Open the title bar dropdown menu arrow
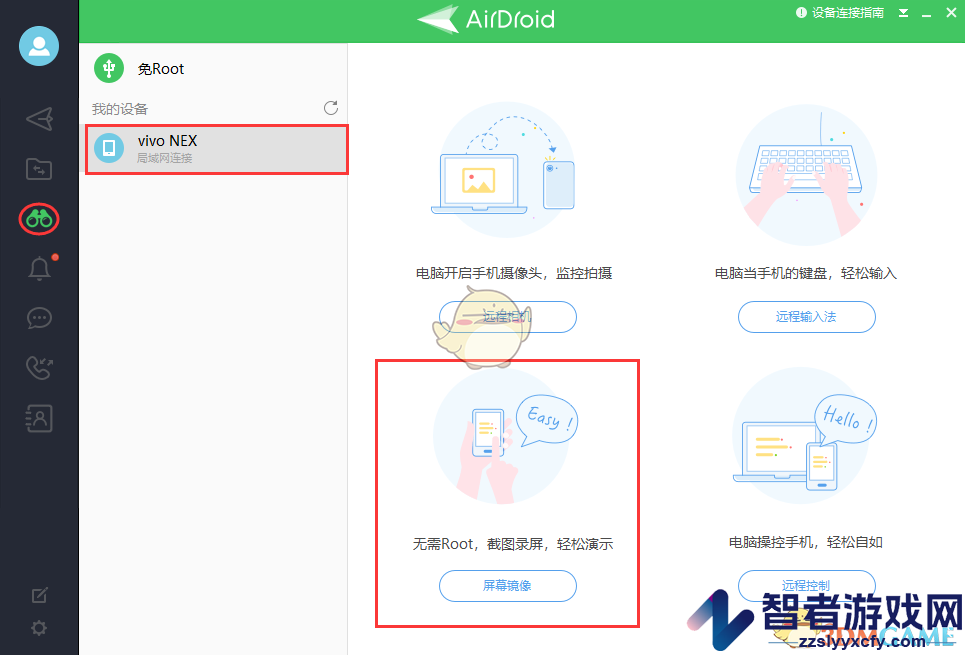Screen dimensions: 965x655 click(x=903, y=13)
